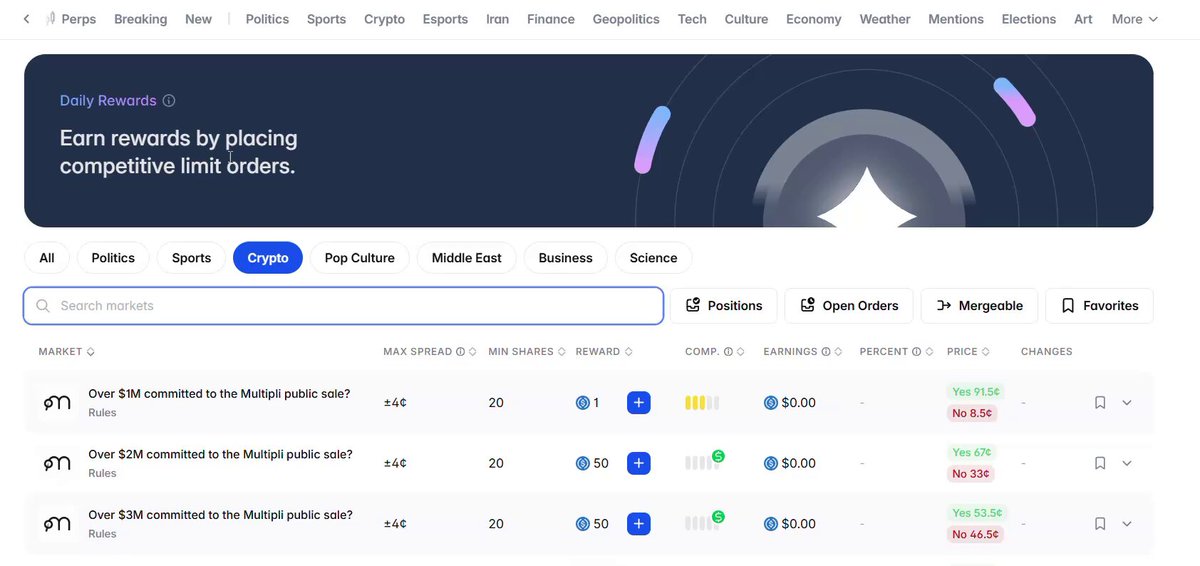Open the New markets category

[x=199, y=19]
